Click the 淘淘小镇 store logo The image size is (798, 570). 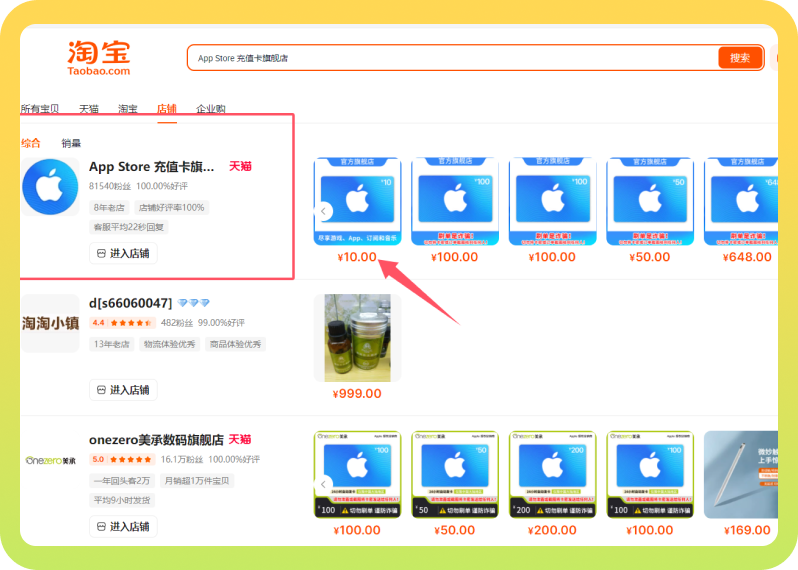[50, 323]
